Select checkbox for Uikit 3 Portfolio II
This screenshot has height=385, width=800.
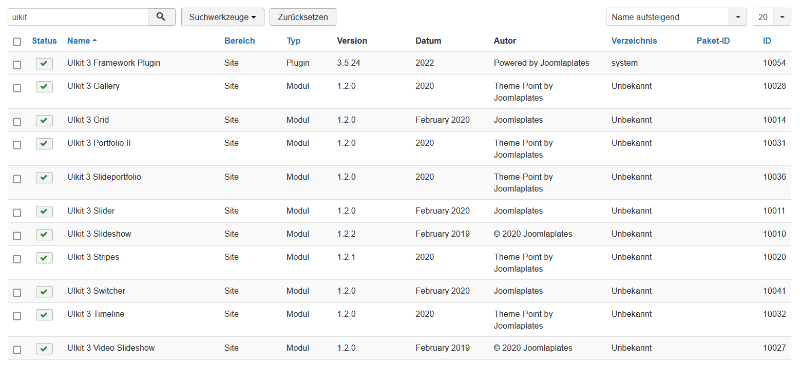(17, 145)
